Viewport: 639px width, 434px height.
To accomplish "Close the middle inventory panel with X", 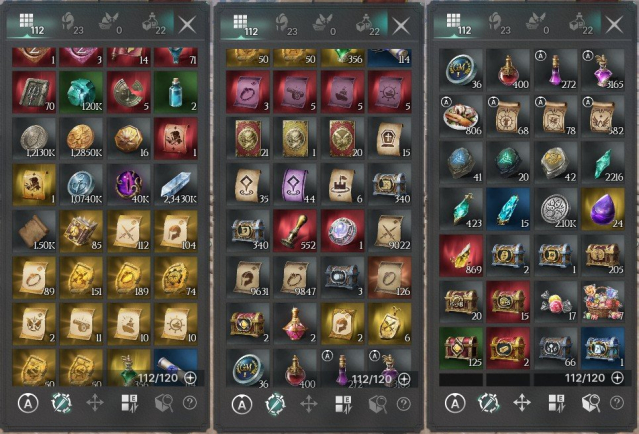I will 401,26.
